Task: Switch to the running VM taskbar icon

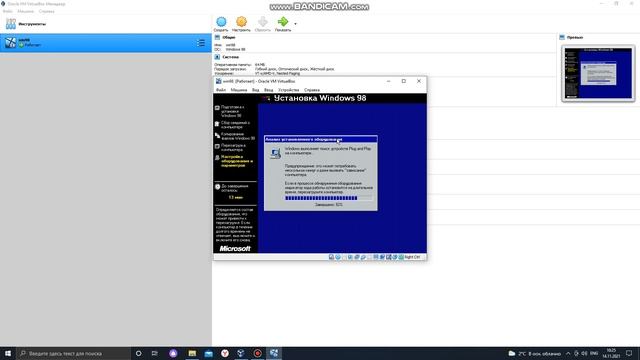Action: pyautogui.click(x=274, y=353)
